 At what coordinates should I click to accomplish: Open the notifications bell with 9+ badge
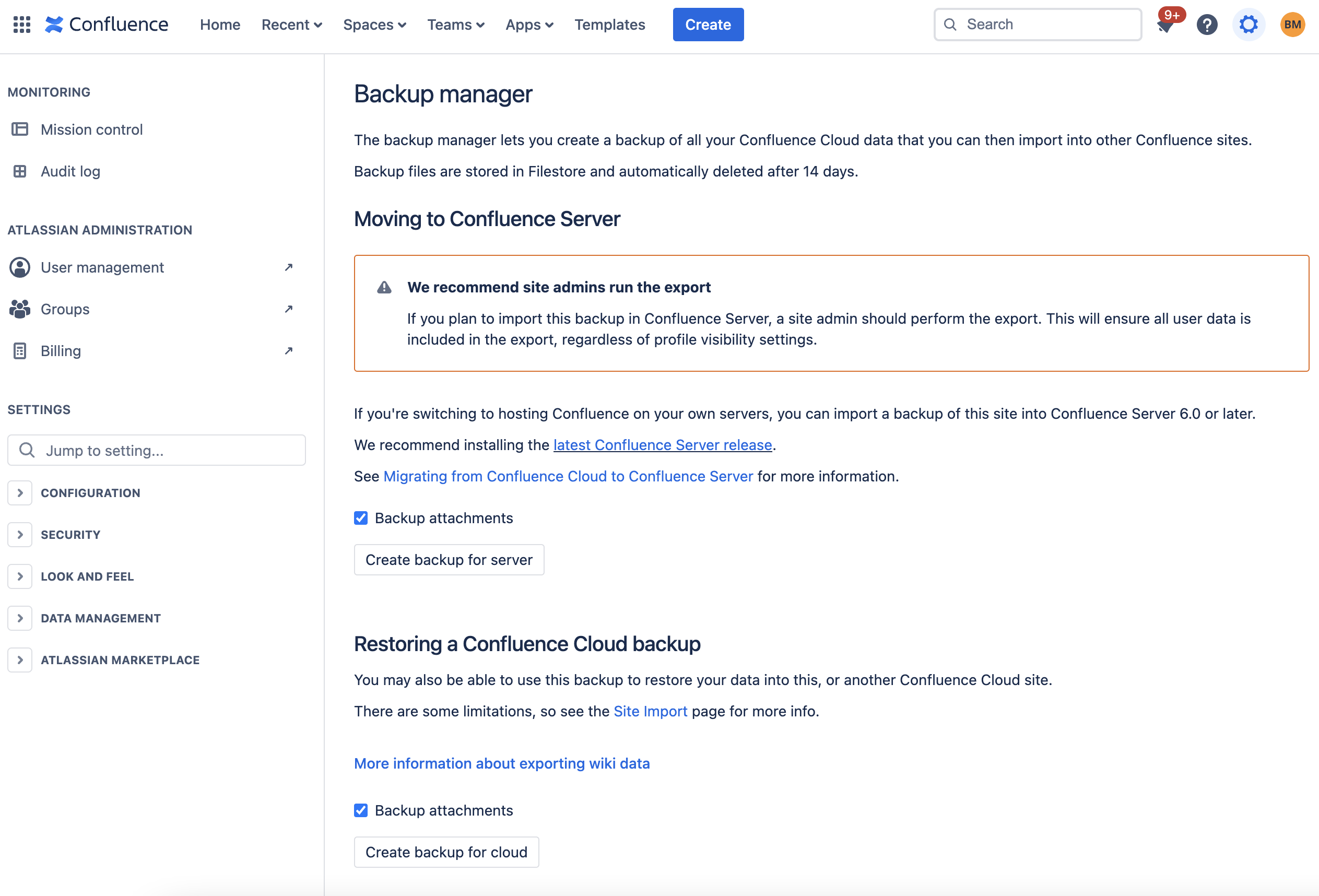click(1165, 25)
